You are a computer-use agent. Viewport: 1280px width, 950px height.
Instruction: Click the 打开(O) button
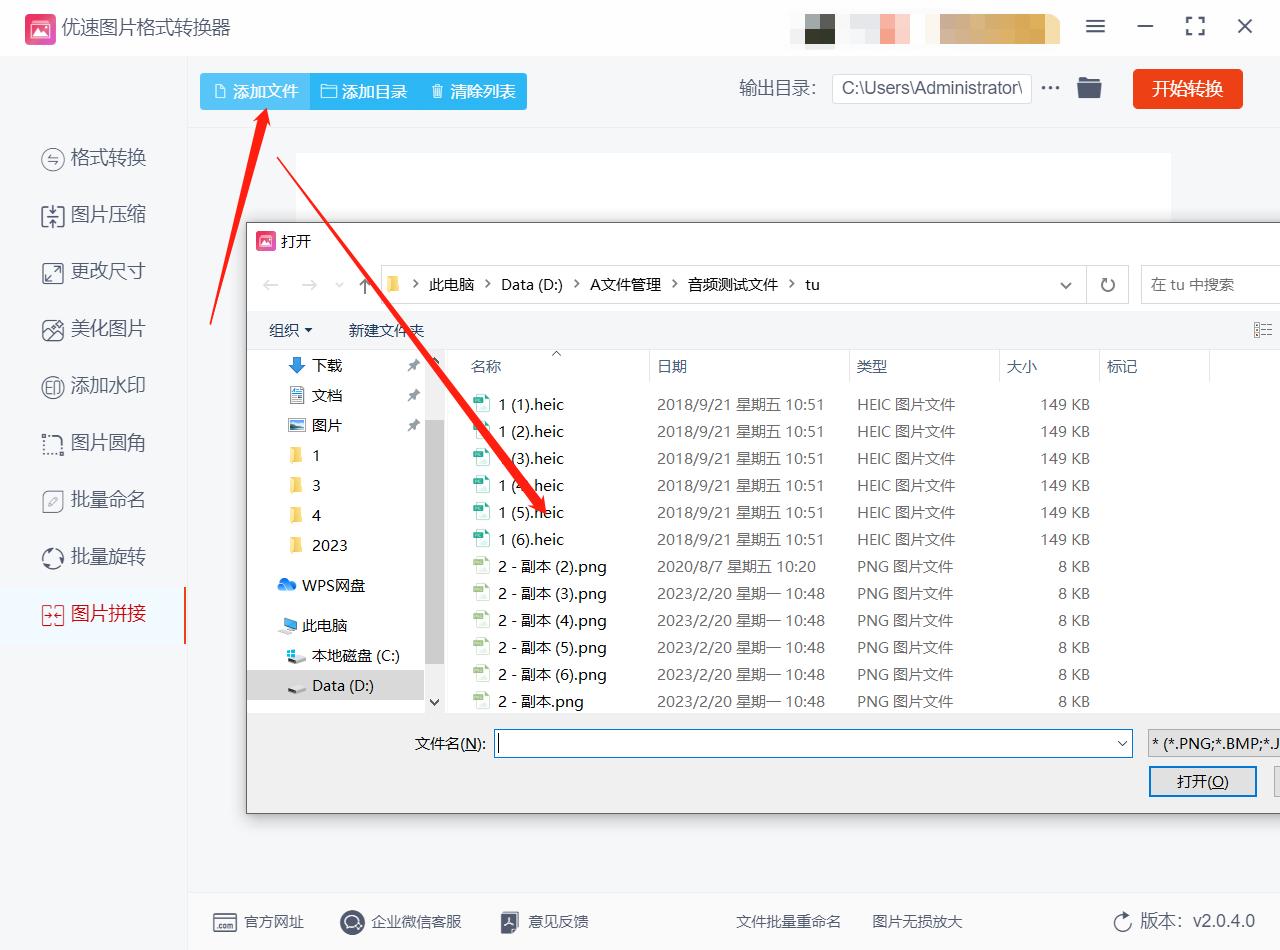click(1202, 781)
